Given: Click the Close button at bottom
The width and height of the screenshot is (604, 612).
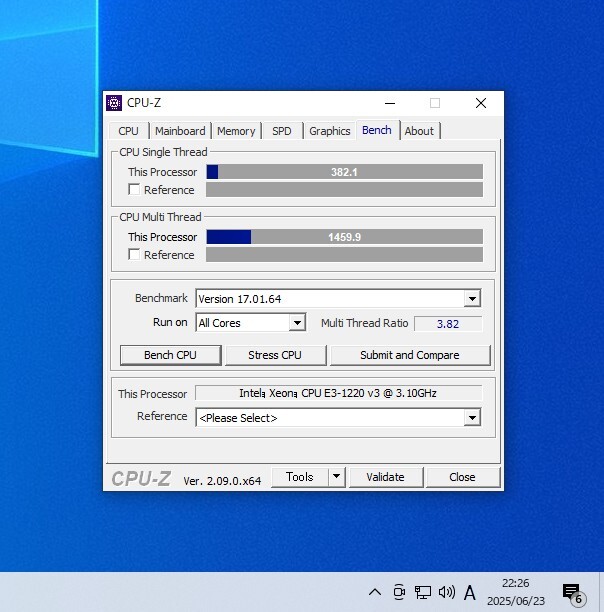Looking at the screenshot, I should [462, 477].
